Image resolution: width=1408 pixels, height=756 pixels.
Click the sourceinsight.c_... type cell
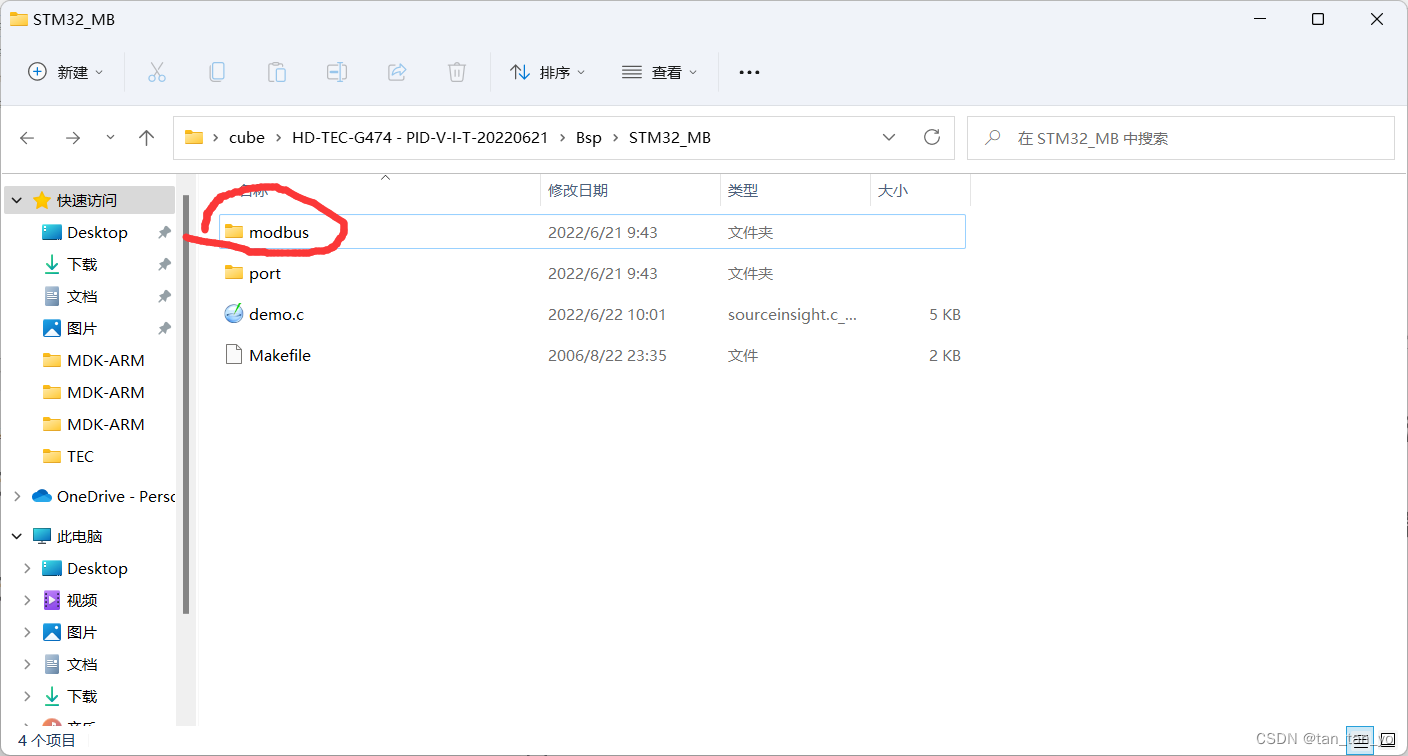[792, 314]
